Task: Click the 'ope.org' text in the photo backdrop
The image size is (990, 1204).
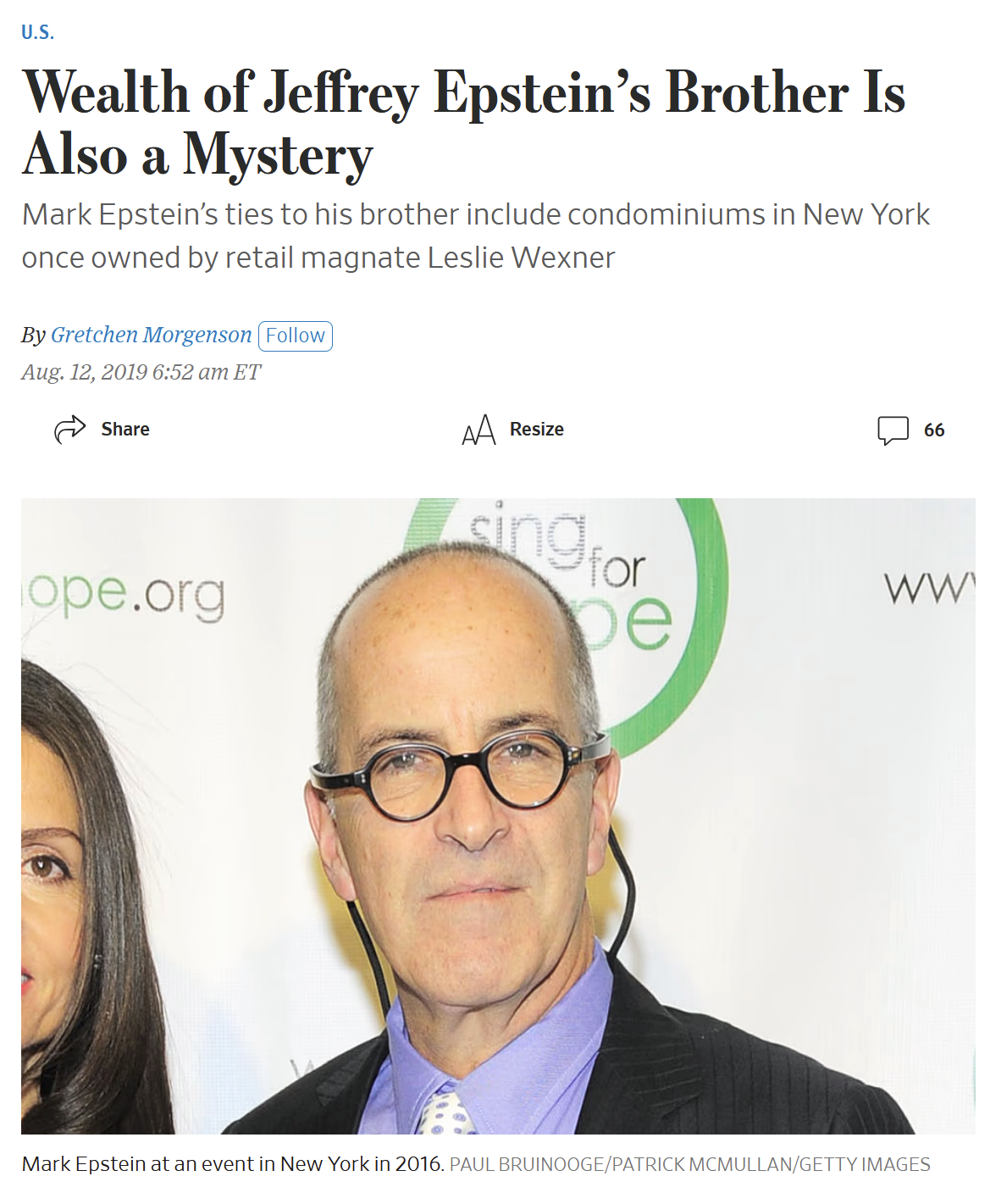Action: (124, 596)
